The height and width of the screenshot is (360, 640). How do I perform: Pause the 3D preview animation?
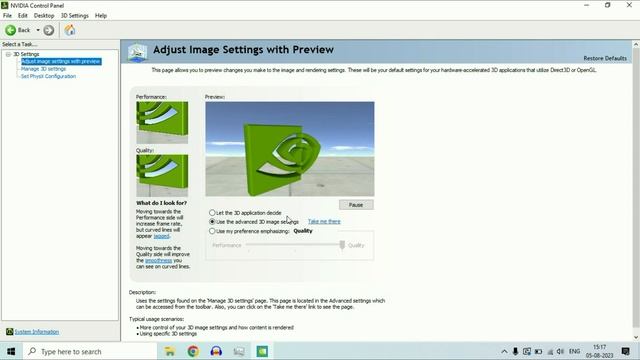(356, 204)
